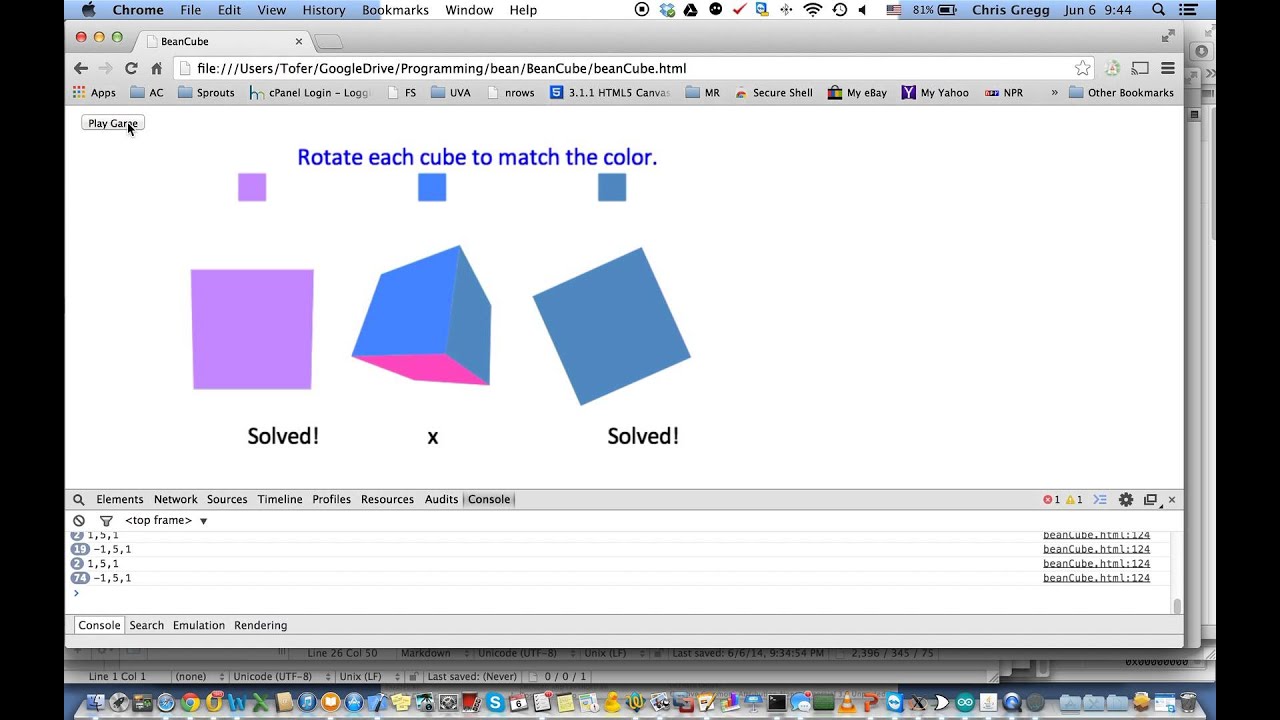Clear the console with the clear icon
The height and width of the screenshot is (720, 1280).
coord(79,520)
